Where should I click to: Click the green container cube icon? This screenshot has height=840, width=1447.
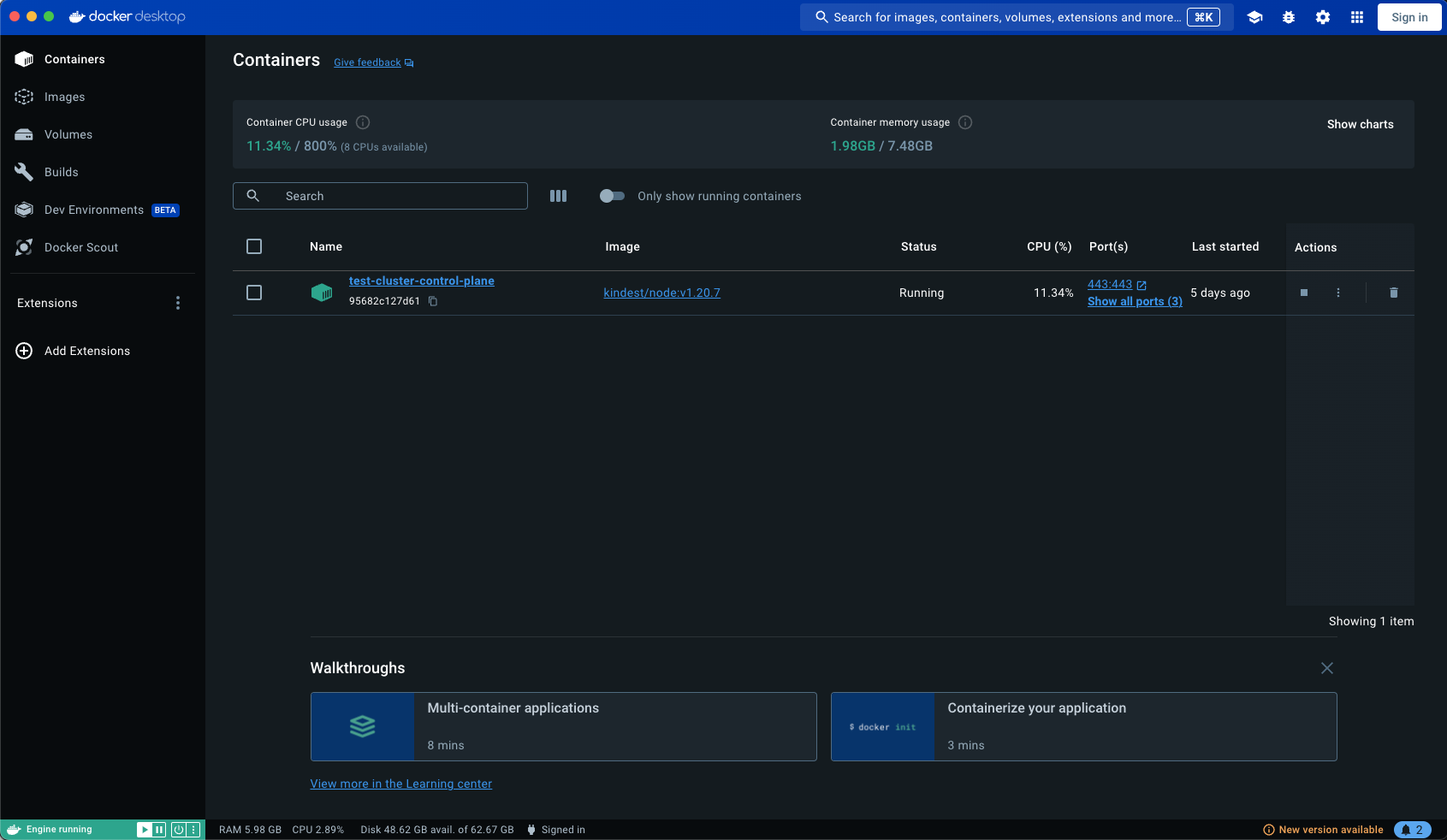(322, 293)
